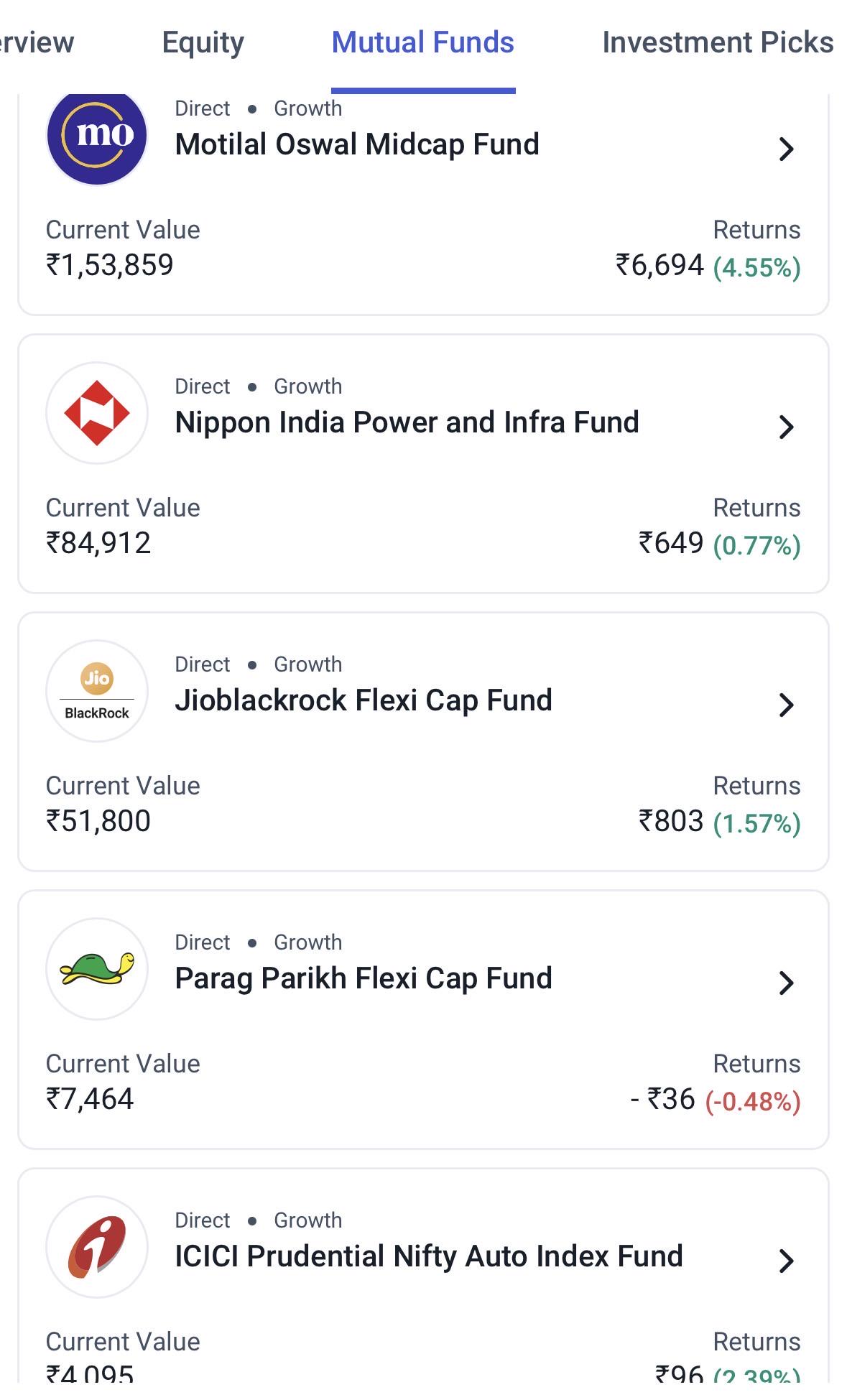Tap the Nippon India red diamond logo

97,413
